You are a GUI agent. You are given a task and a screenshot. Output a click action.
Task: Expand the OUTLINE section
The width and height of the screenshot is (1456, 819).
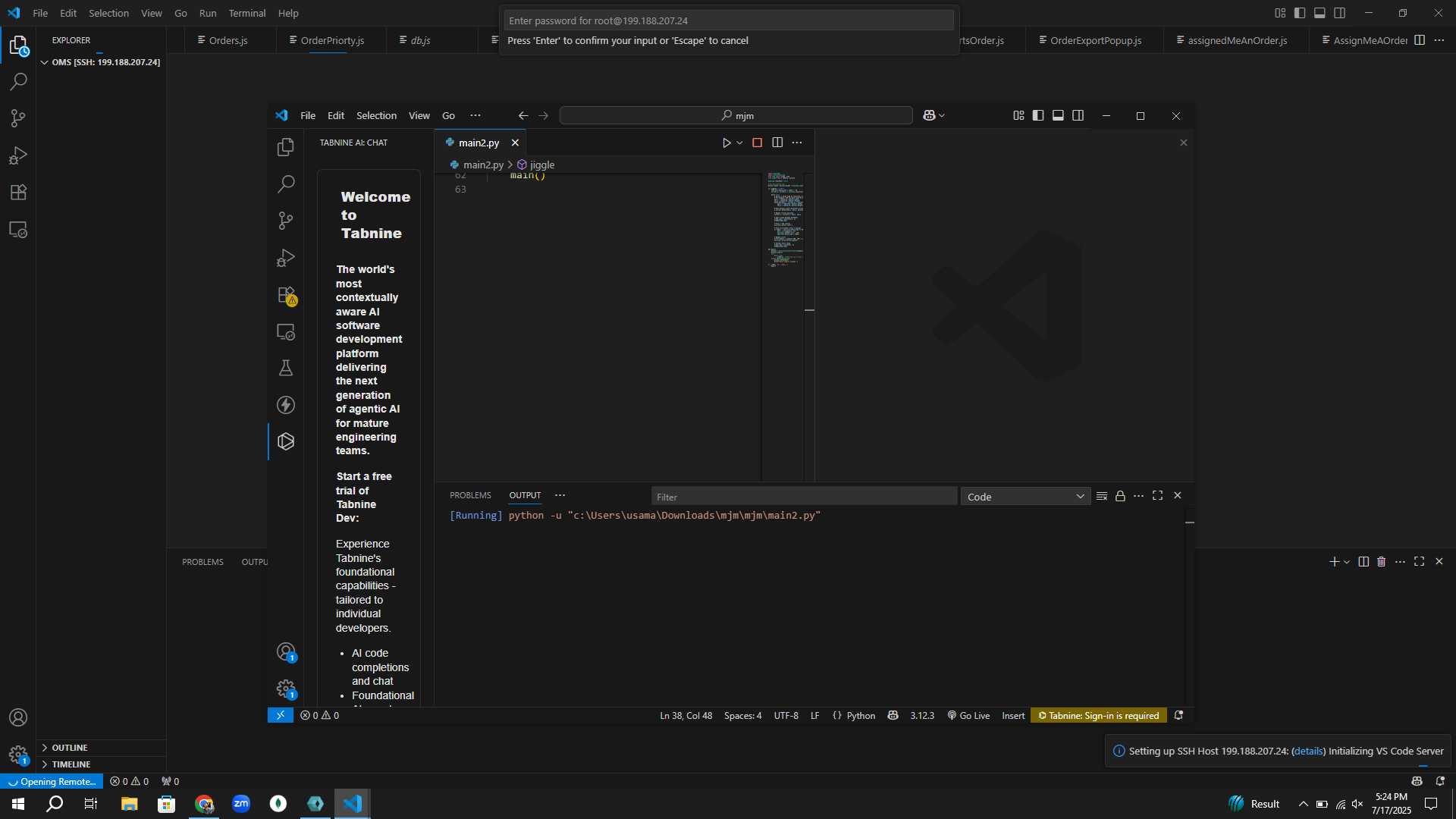[101, 748]
